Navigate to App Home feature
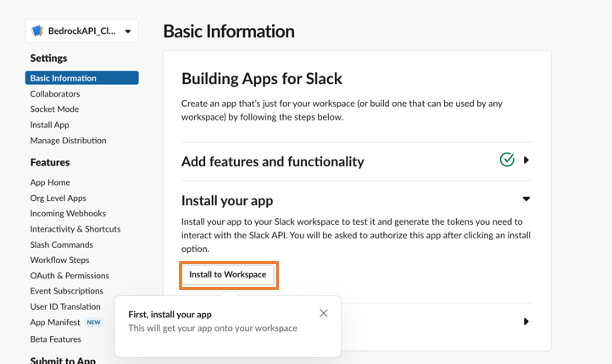Viewport: 612px width, 364px height. tap(50, 183)
